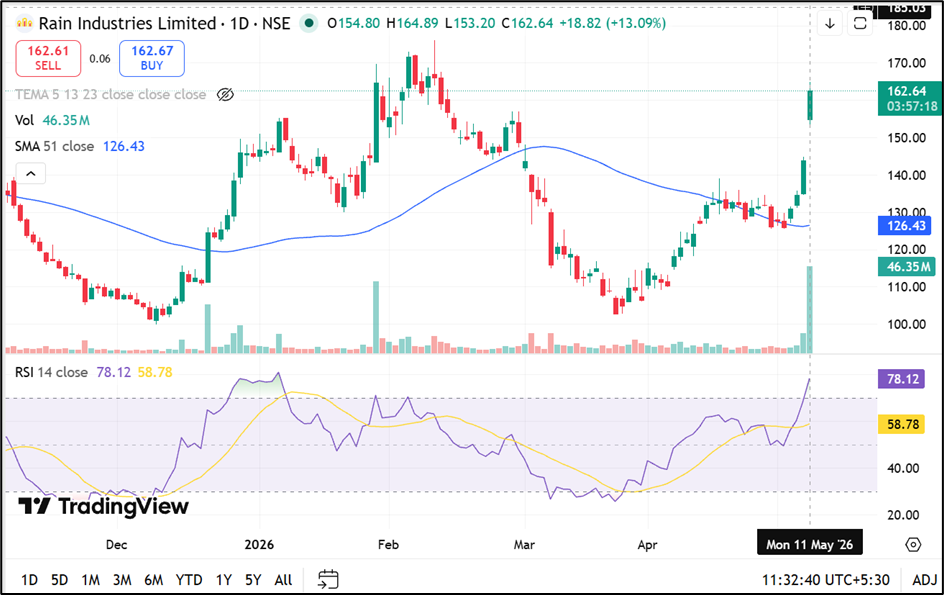Click the Mon 11 May '26 date marker

tap(809, 544)
